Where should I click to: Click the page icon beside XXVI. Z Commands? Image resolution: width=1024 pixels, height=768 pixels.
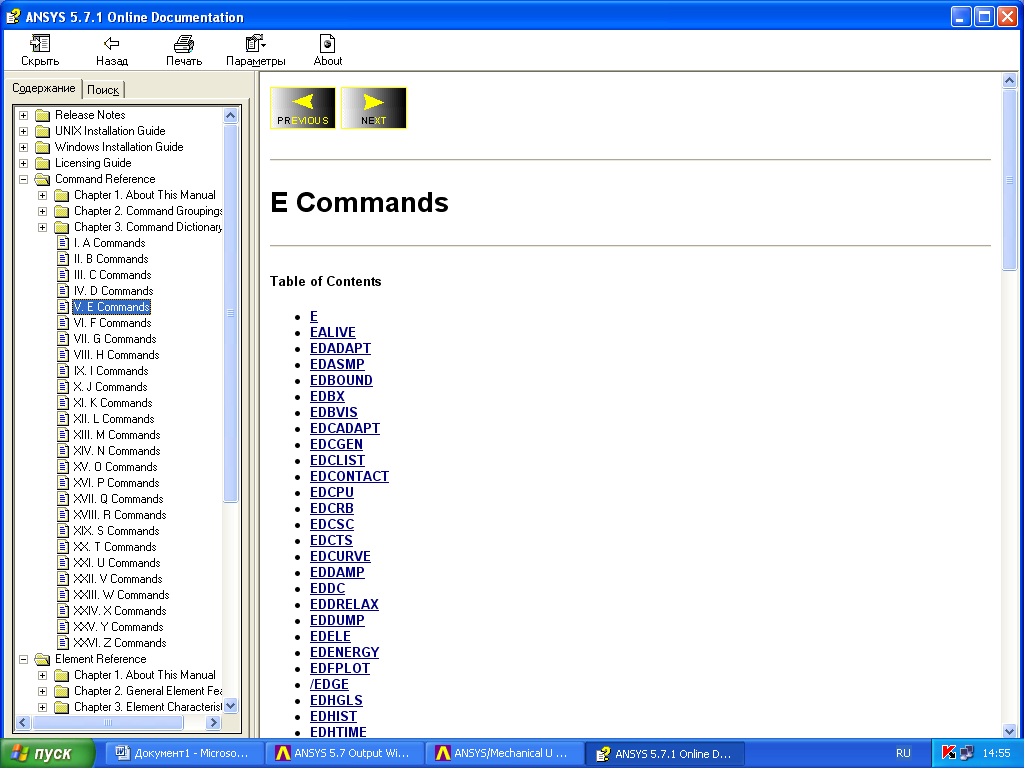point(63,643)
